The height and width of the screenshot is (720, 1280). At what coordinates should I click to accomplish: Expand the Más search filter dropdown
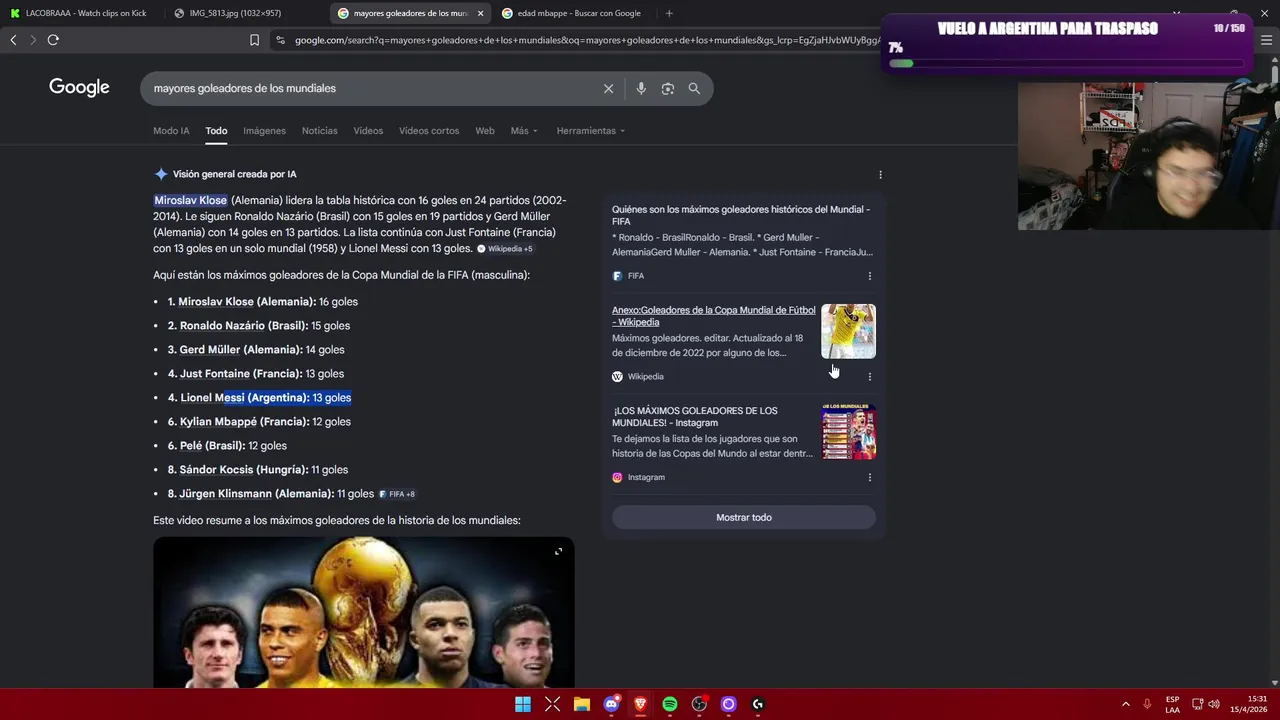pos(524,131)
